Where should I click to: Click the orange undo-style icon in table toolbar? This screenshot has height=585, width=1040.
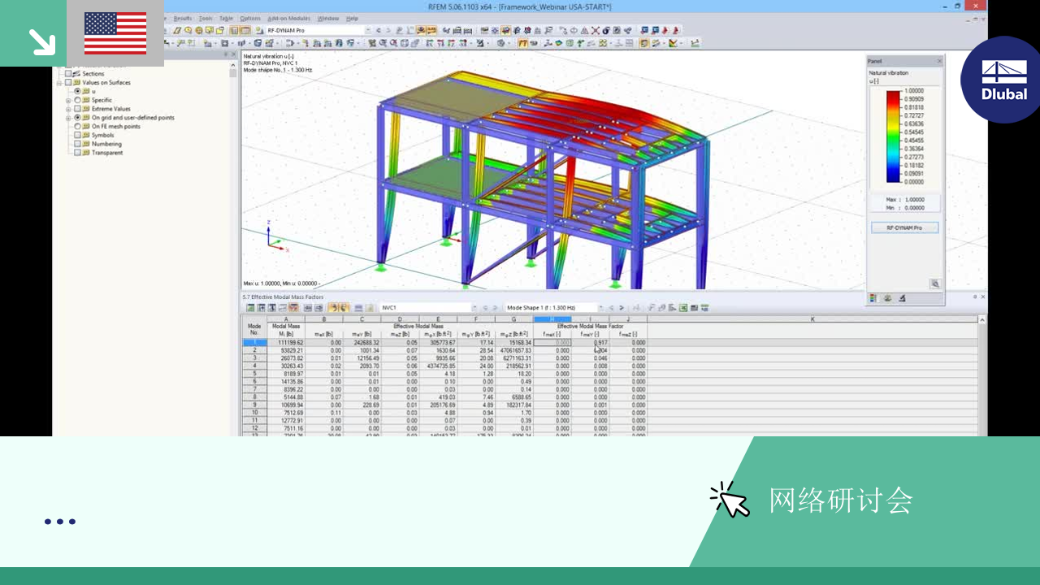pos(334,308)
